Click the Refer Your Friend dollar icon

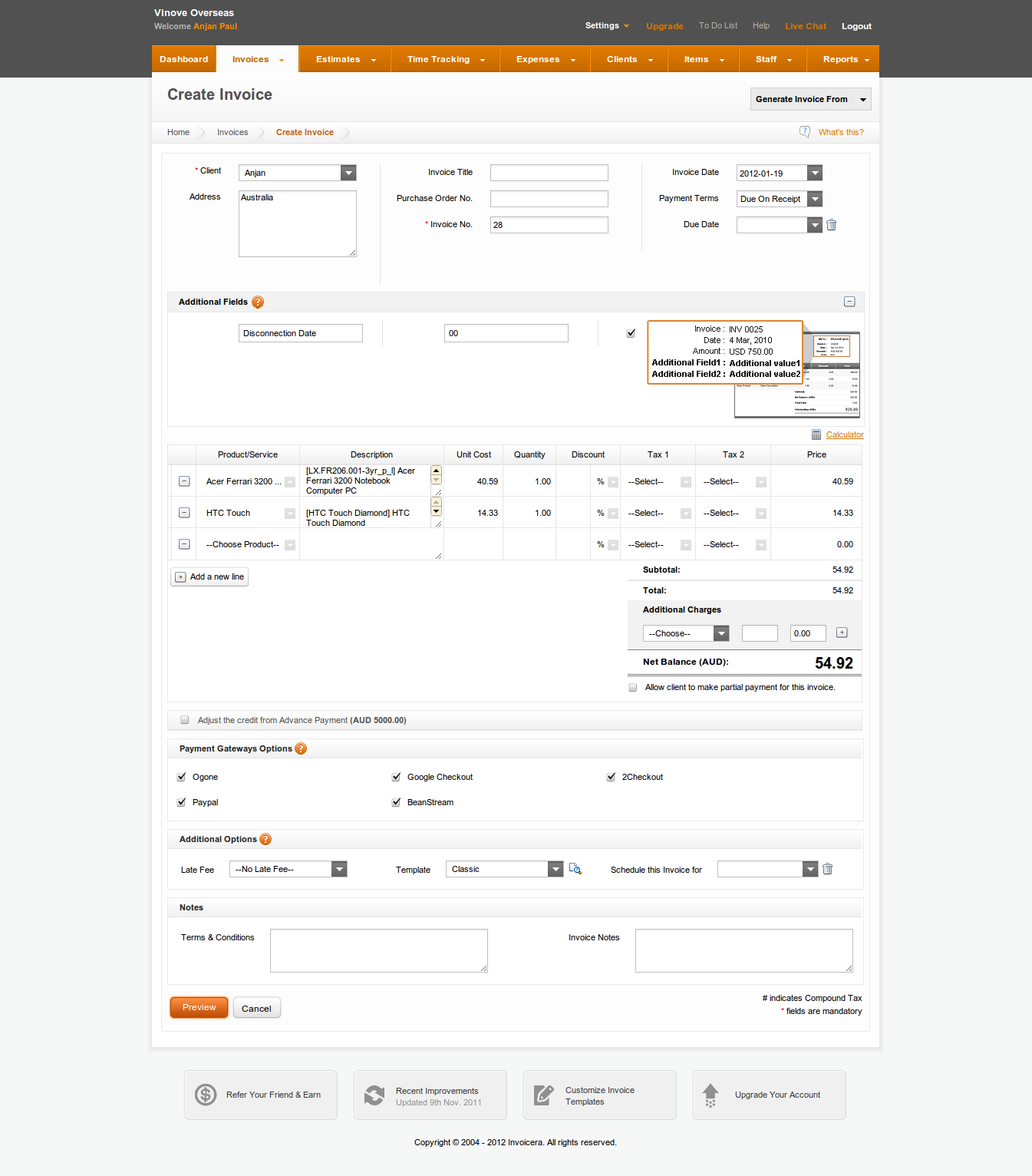pyautogui.click(x=206, y=1095)
